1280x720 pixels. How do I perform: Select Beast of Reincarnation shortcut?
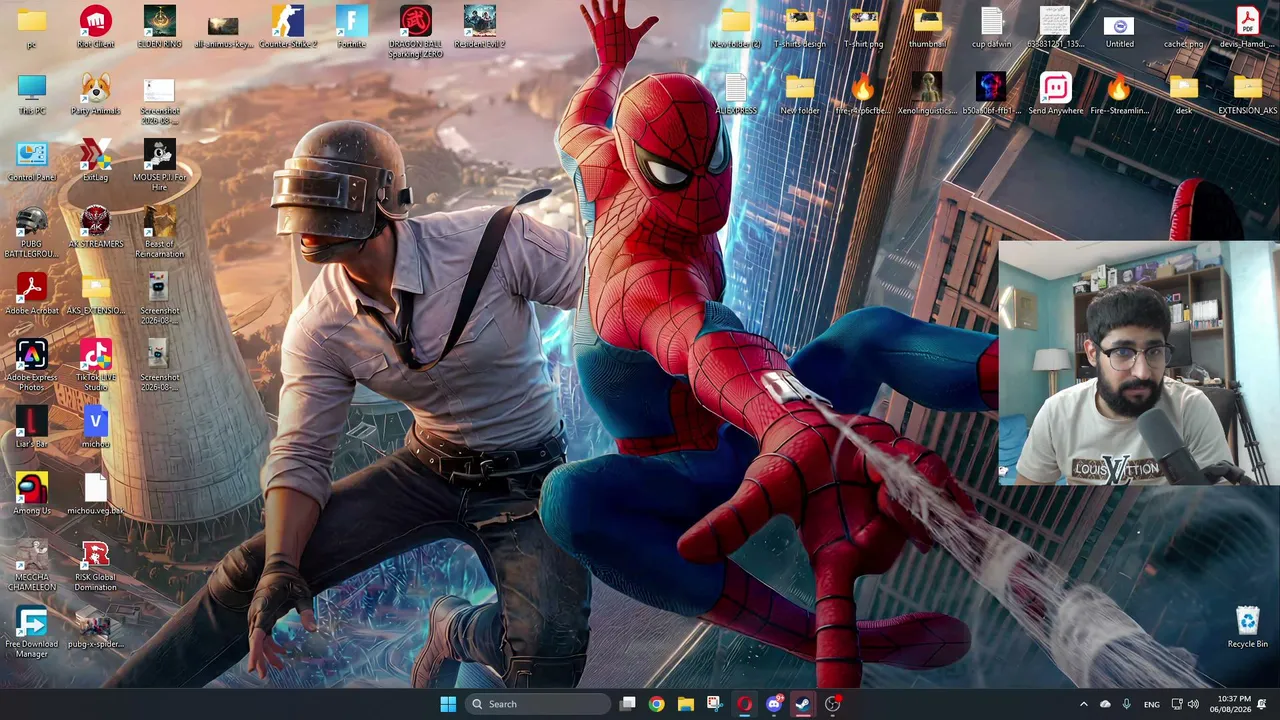(x=159, y=233)
